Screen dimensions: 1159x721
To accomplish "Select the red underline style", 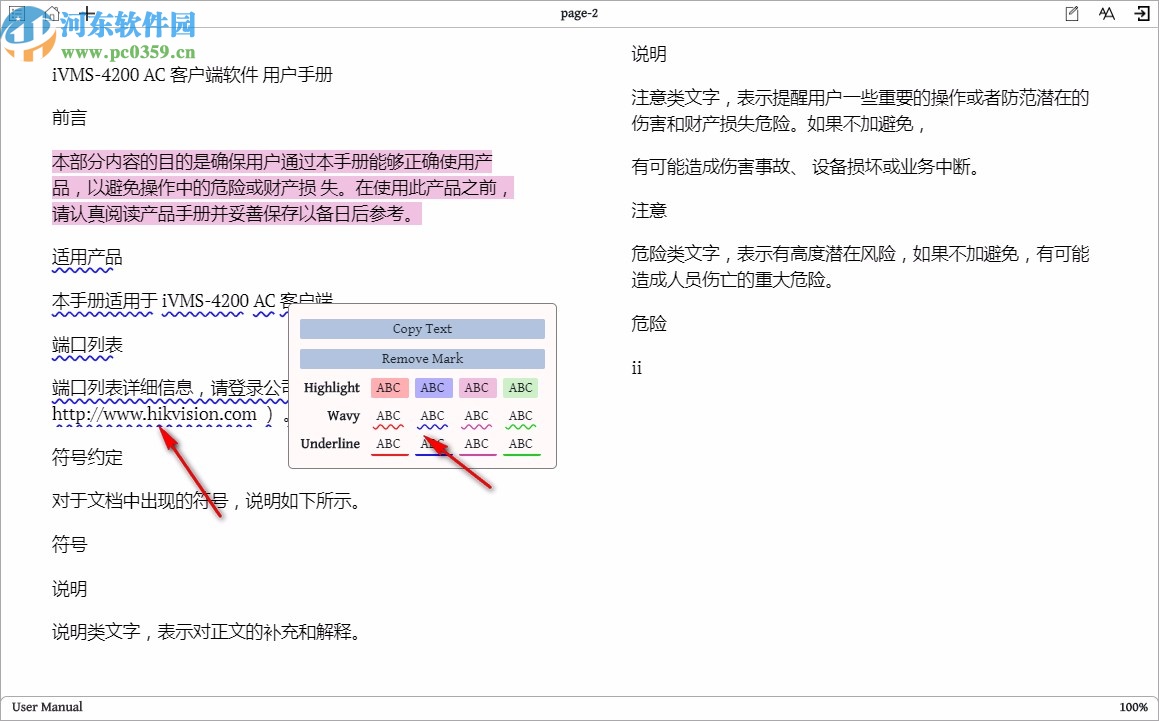I will coord(389,443).
